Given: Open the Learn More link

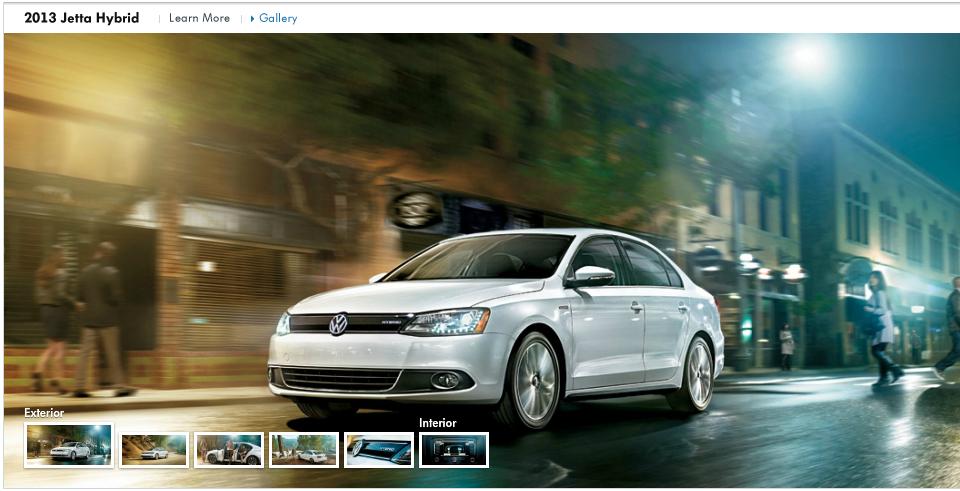Looking at the screenshot, I should [199, 18].
